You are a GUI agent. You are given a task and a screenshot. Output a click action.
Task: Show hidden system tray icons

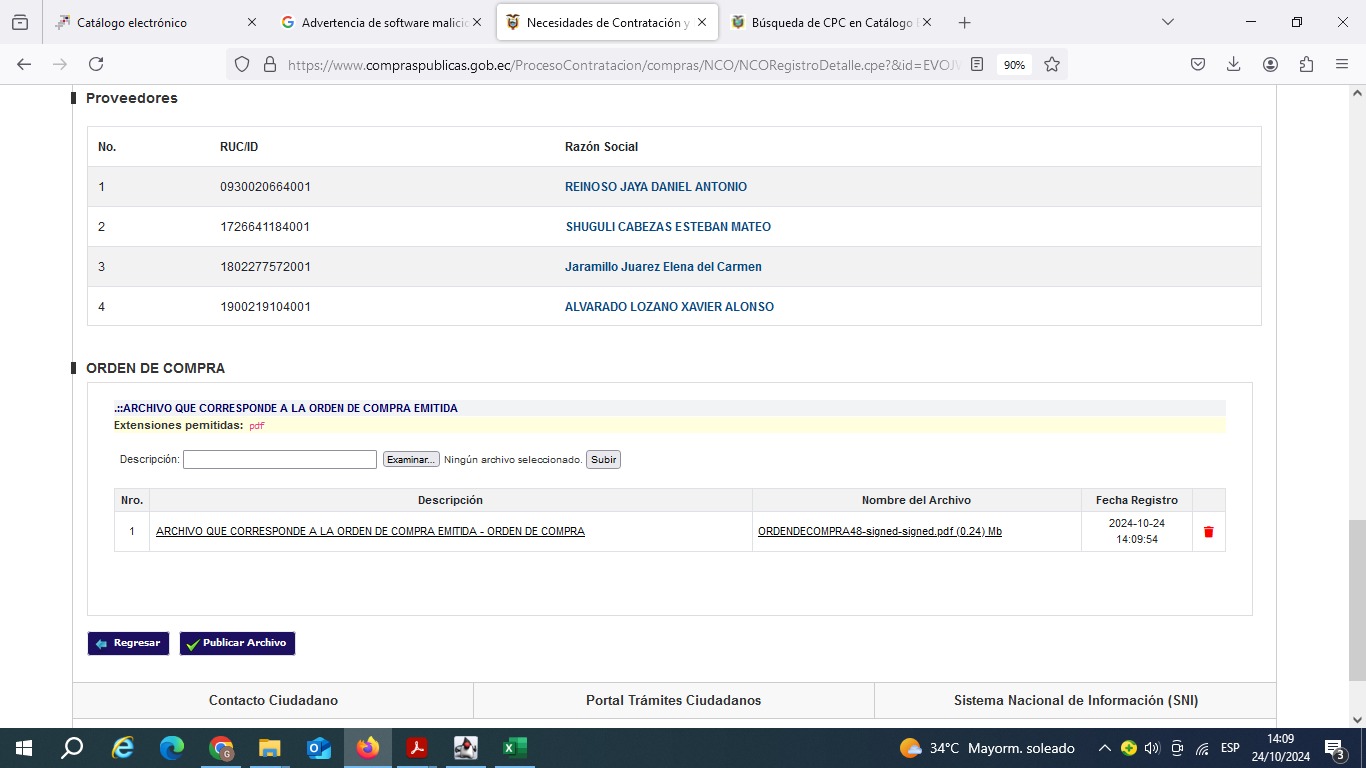(x=1104, y=748)
